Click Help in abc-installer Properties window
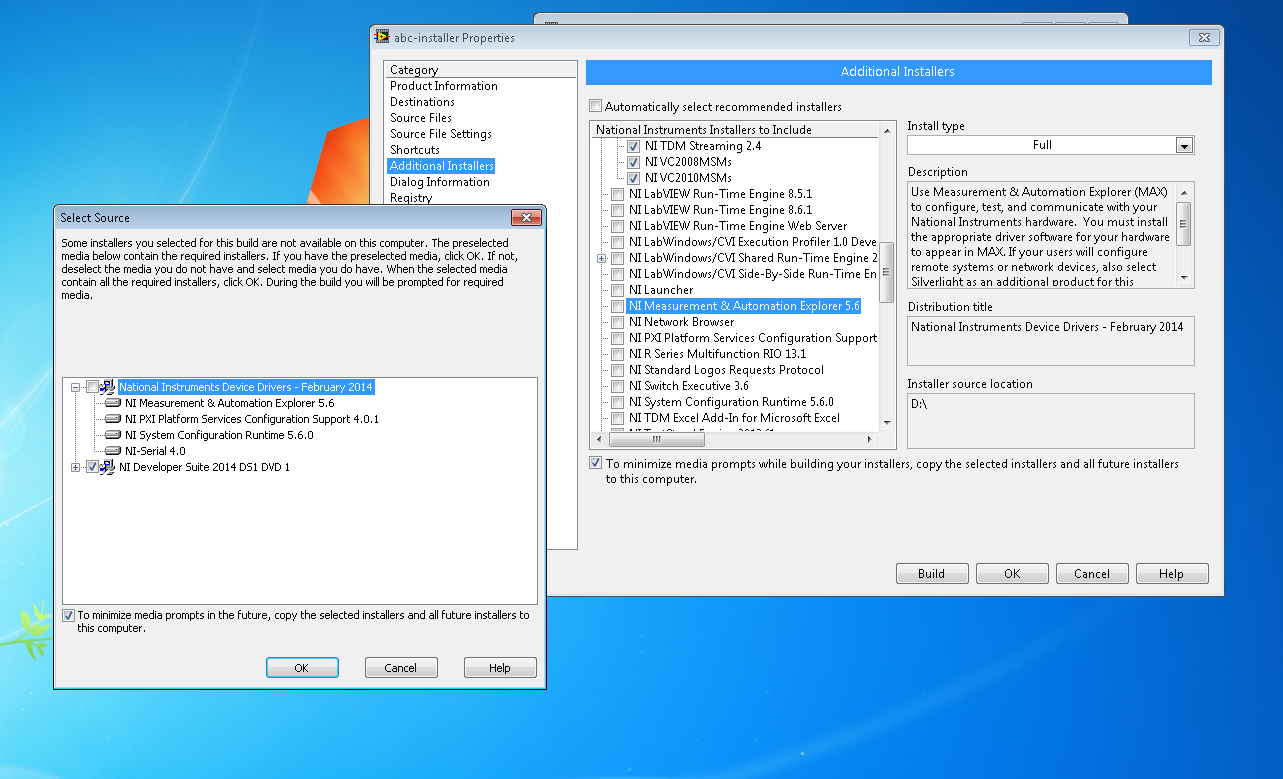The image size is (1283, 779). [x=1172, y=574]
